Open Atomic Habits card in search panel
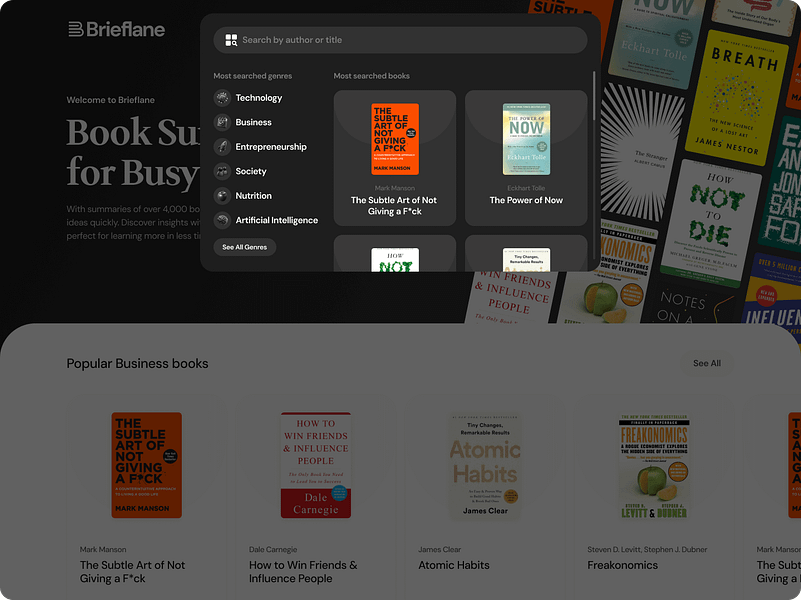 click(x=526, y=253)
